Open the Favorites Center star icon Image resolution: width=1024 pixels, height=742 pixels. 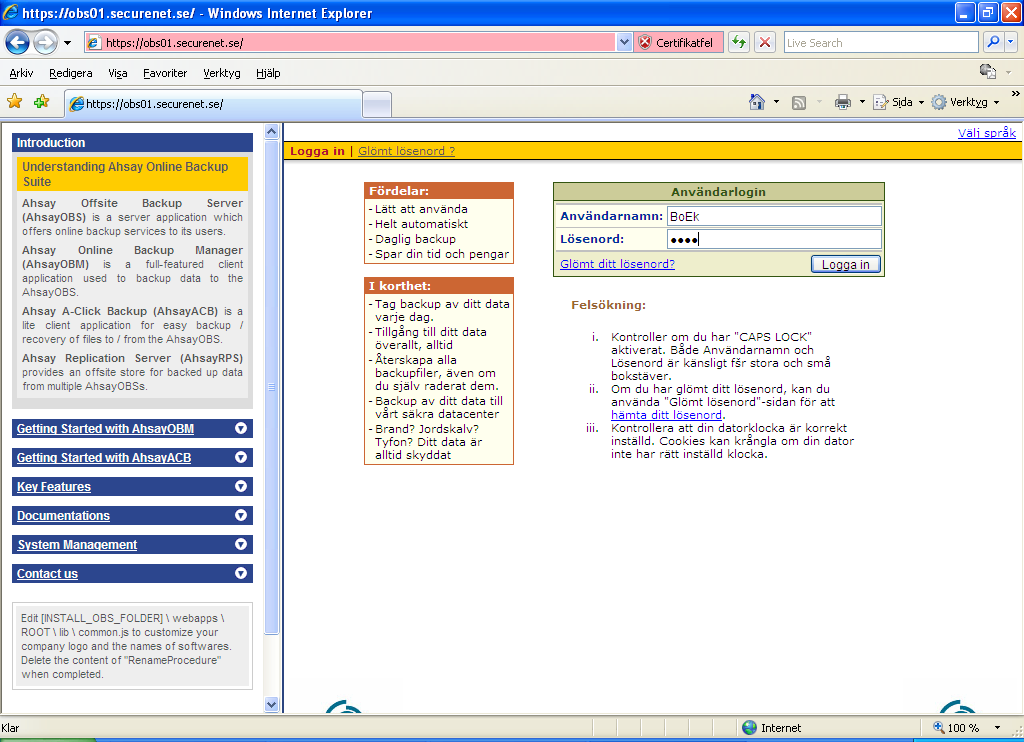click(14, 102)
